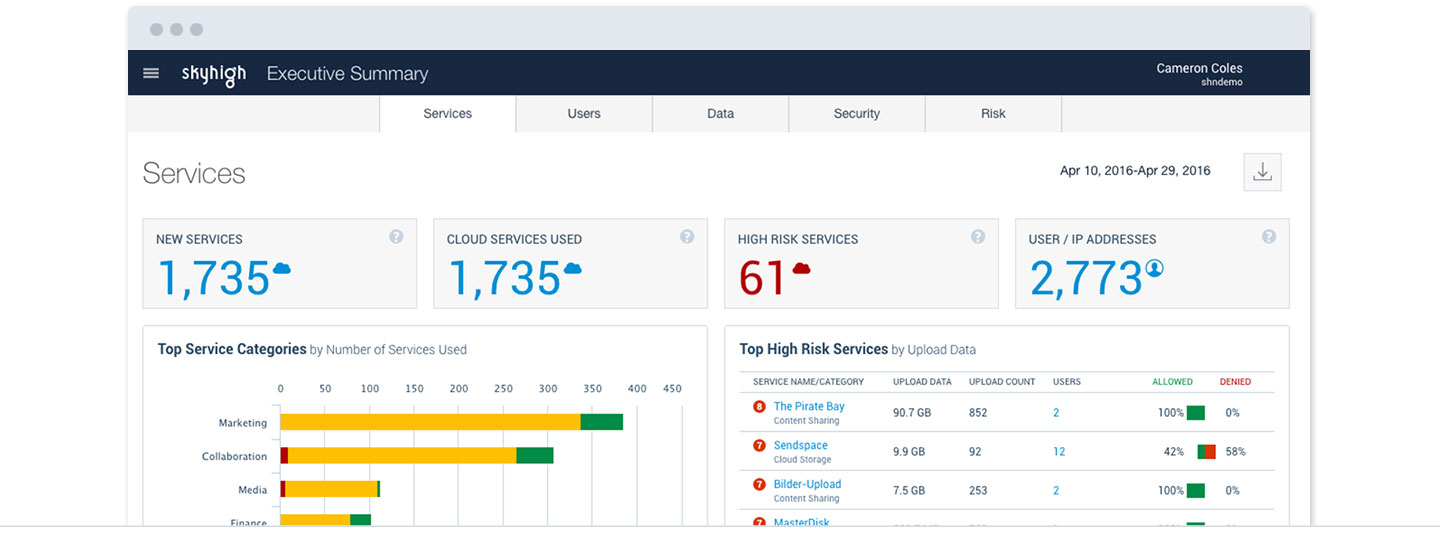Click upload count 852
Image resolution: width=1440 pixels, height=533 pixels.
978,412
